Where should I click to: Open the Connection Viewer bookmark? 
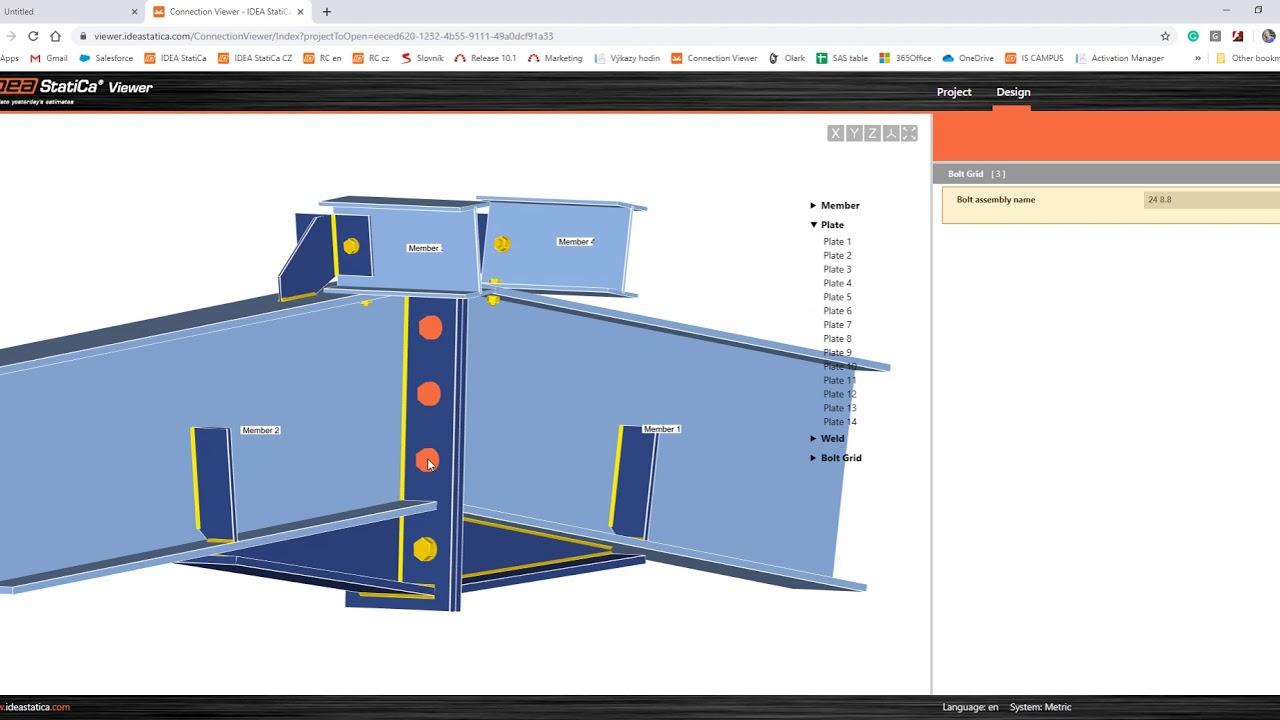click(x=714, y=58)
